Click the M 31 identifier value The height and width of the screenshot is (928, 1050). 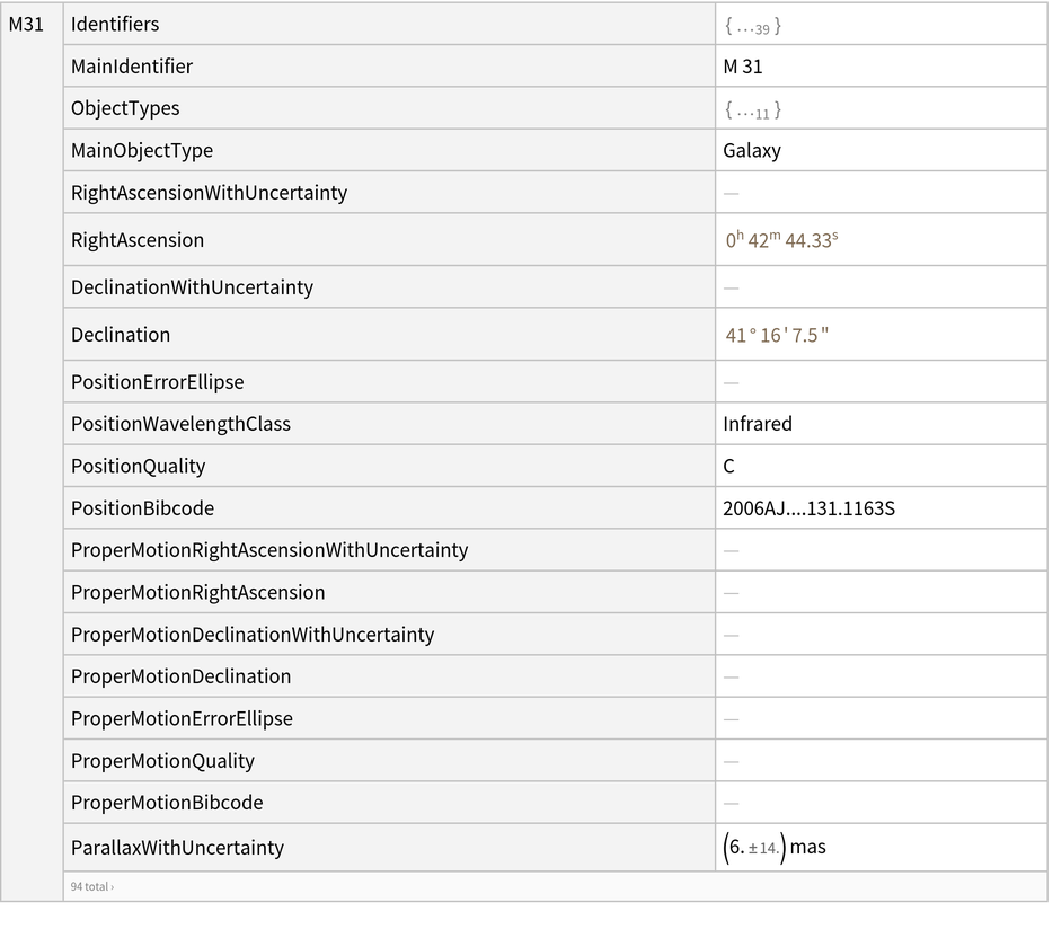744,68
